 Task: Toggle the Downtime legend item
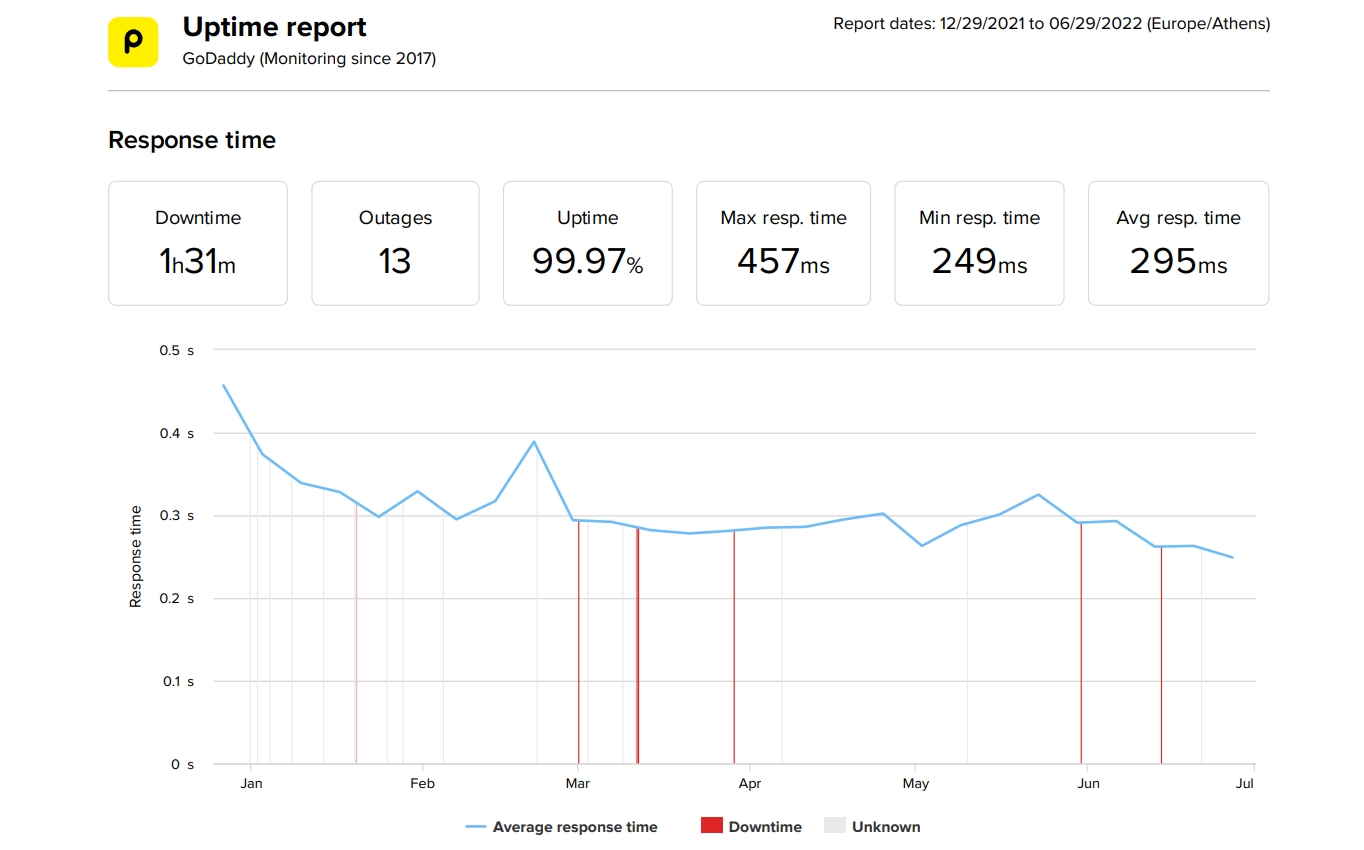coord(751,827)
